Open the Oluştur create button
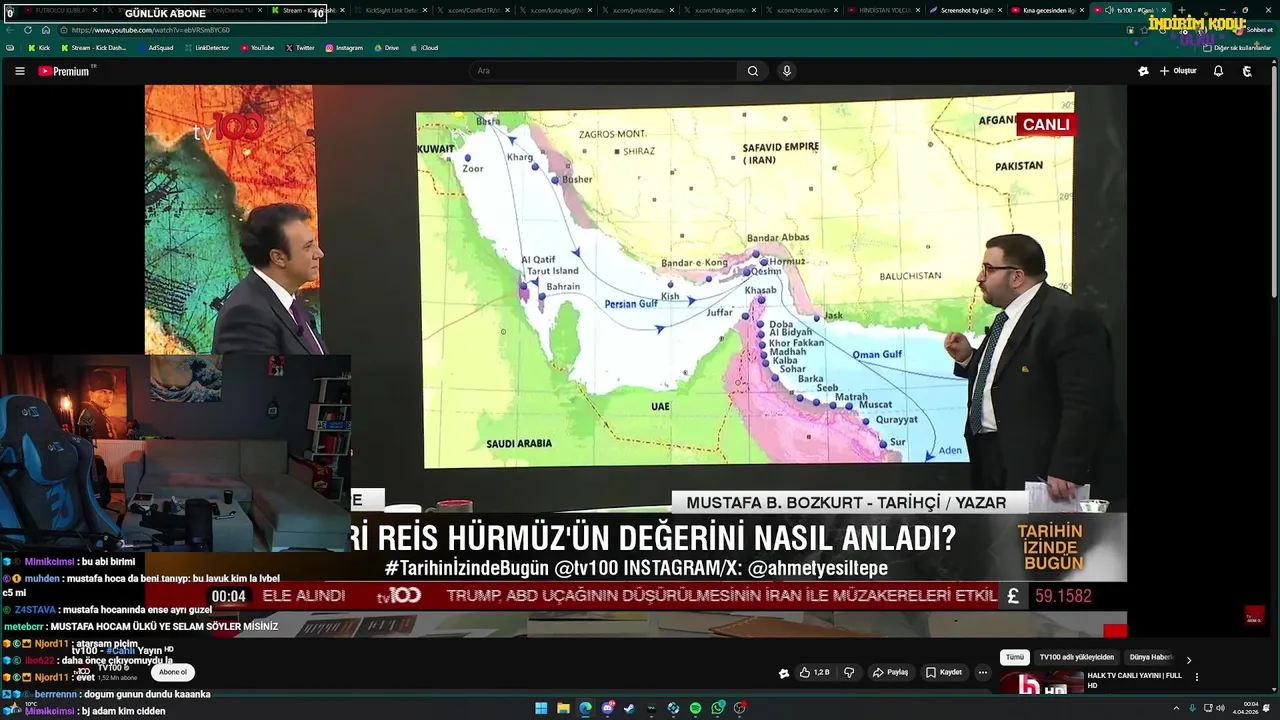 [1178, 71]
